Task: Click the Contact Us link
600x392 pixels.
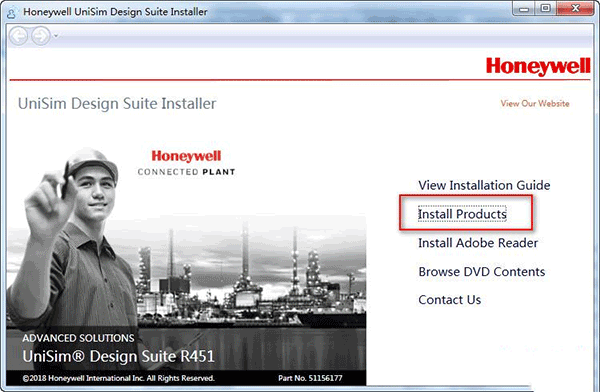Action: 450,300
